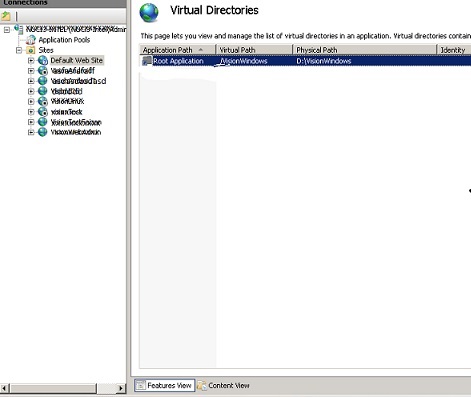471x397 pixels.
Task: Click the /VisionWindows virtual path cell
Action: click(x=244, y=61)
